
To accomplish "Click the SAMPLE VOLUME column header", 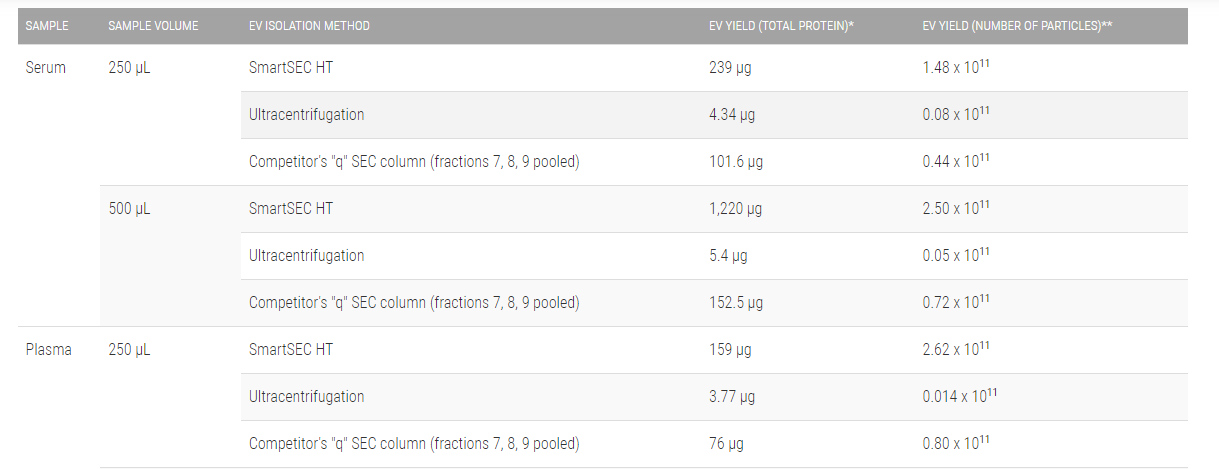I will 151,26.
